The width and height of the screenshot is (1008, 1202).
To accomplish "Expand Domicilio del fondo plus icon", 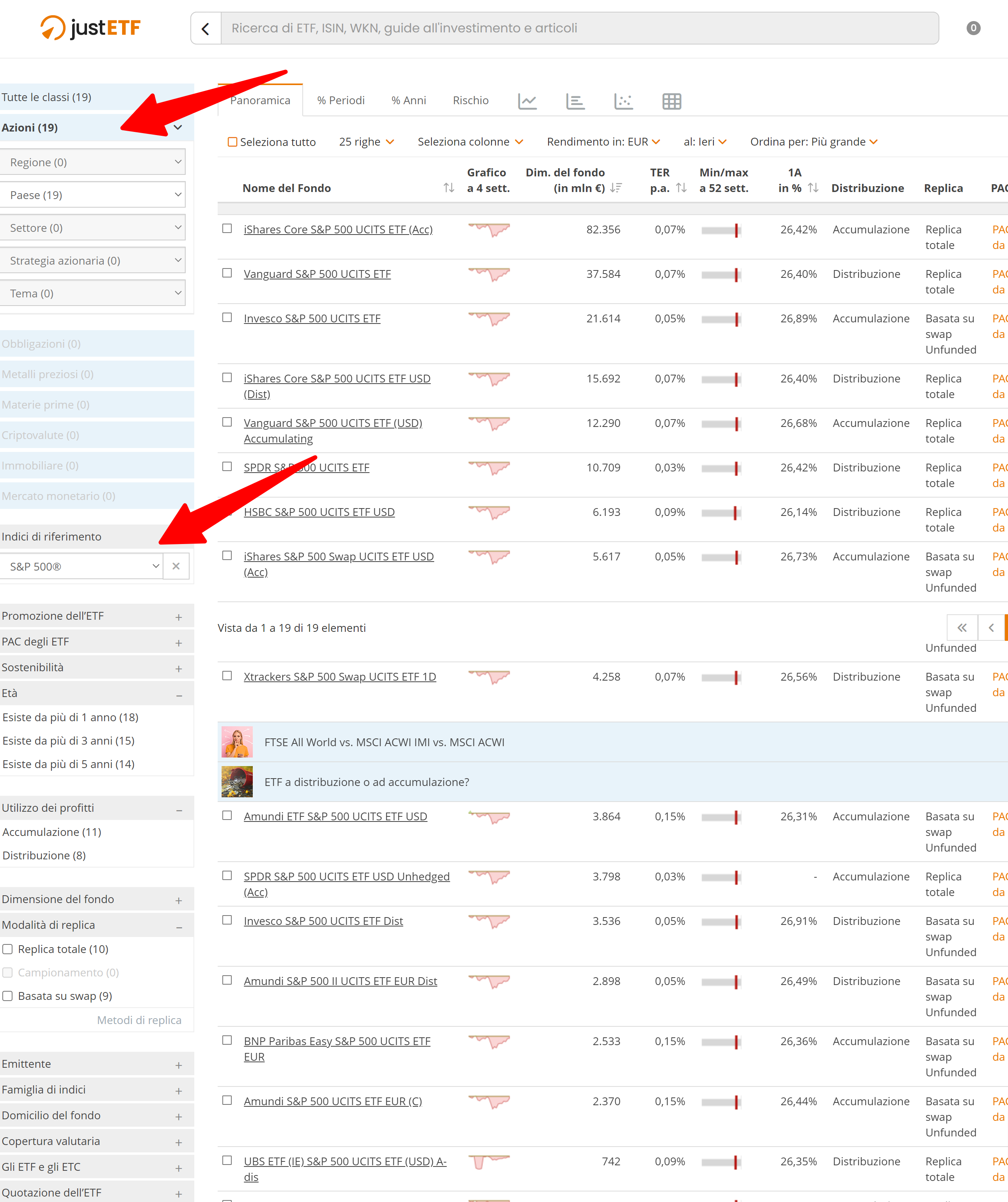I will click(179, 1117).
